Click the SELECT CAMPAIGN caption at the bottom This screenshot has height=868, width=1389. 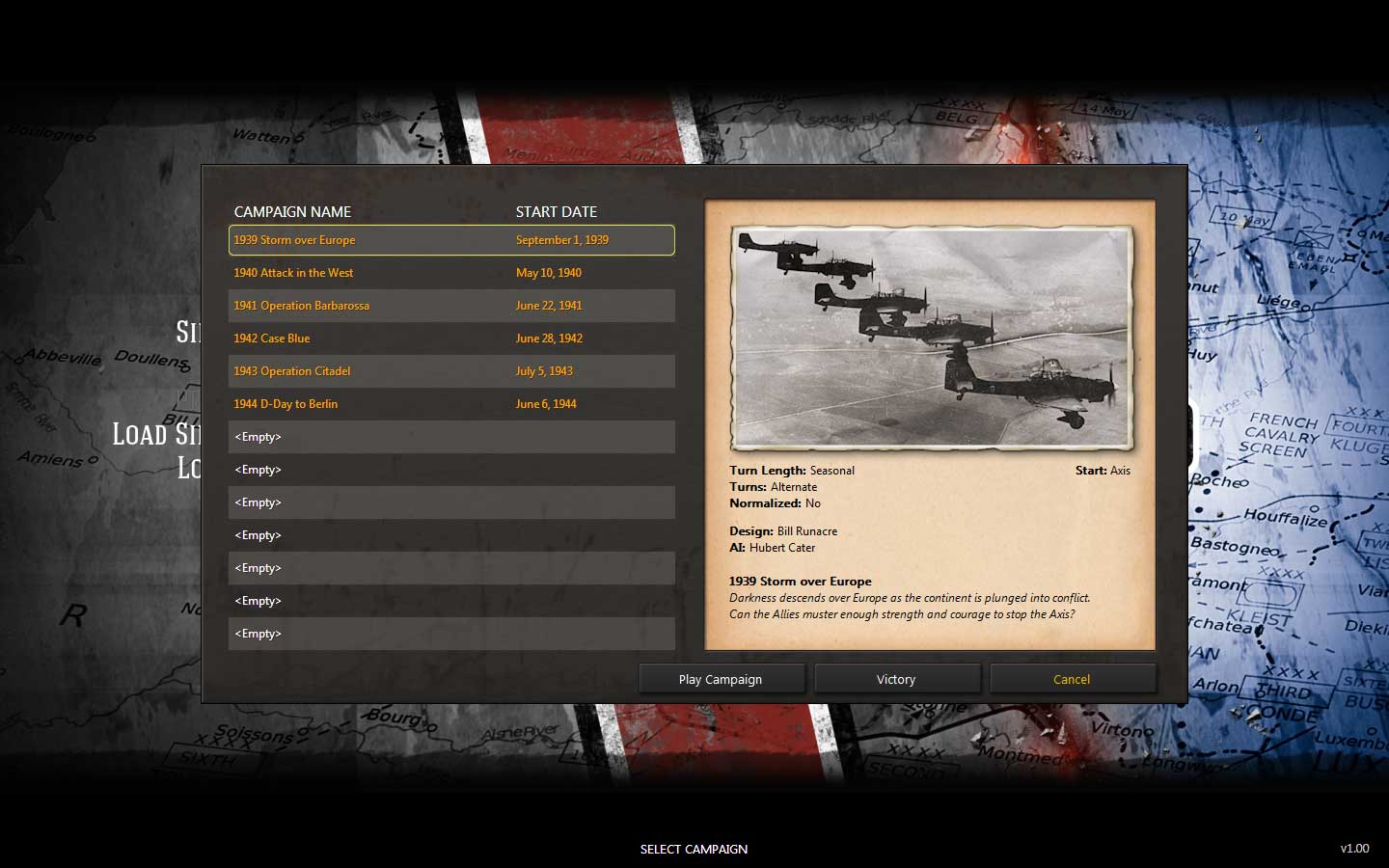click(694, 849)
